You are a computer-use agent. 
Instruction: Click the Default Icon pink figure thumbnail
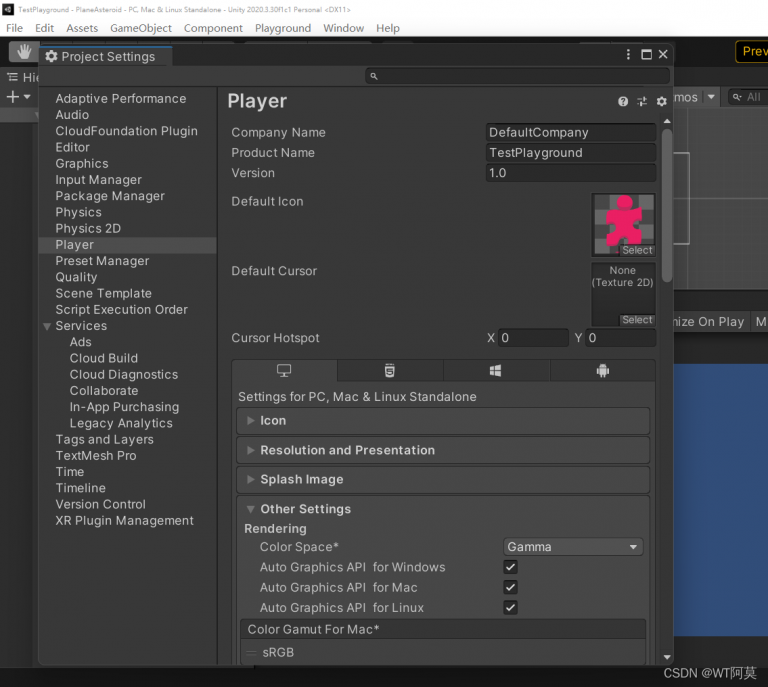[623, 220]
